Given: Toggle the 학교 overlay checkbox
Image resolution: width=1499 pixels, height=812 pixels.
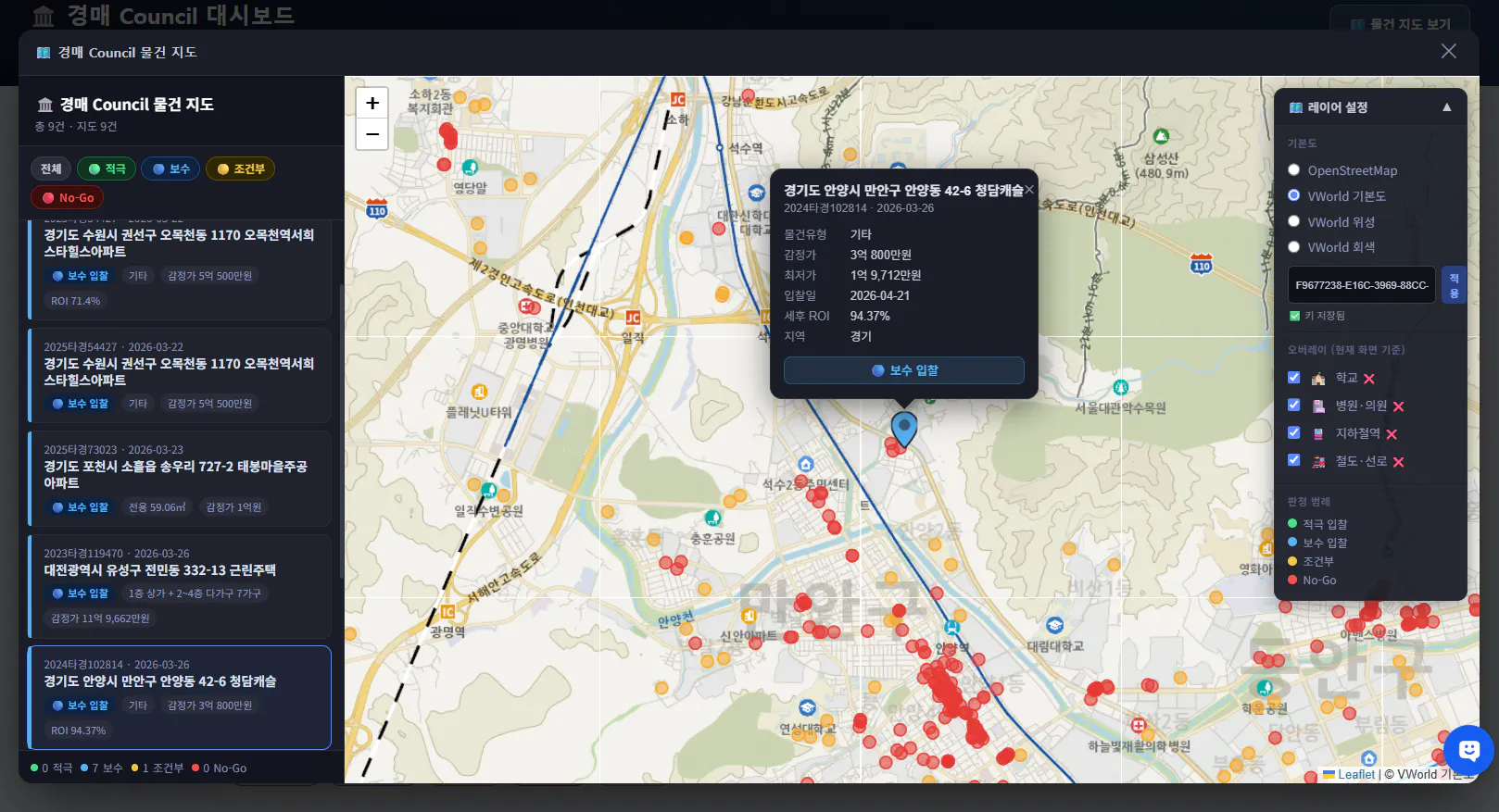Looking at the screenshot, I should [x=1294, y=378].
